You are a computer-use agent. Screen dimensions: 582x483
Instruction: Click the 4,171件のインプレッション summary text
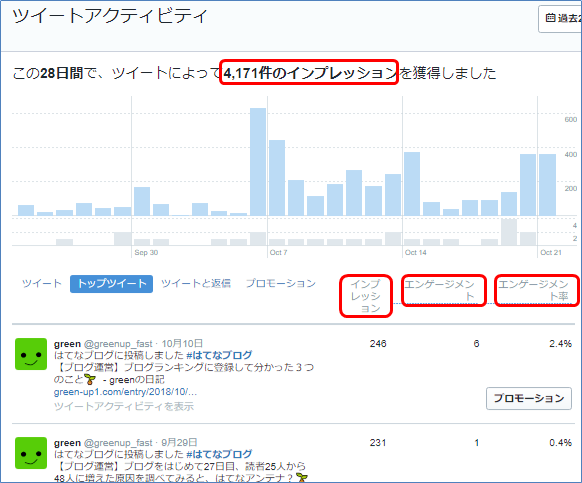[x=309, y=73]
